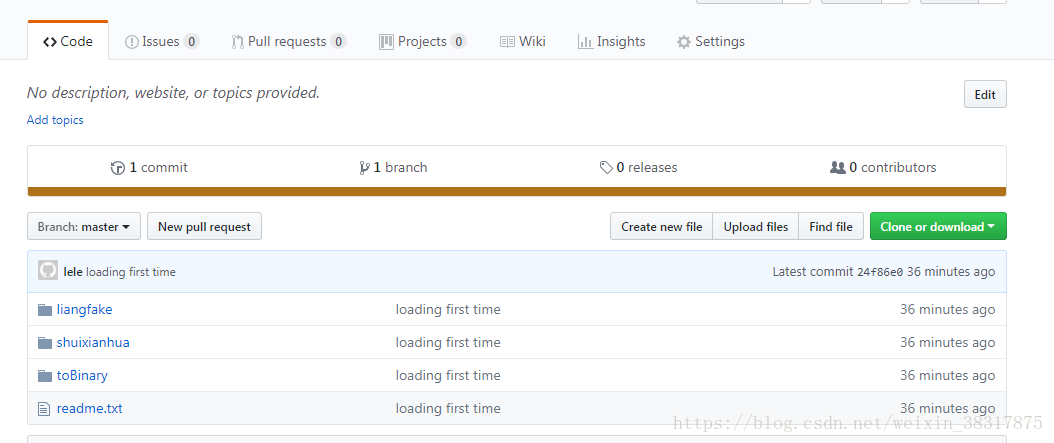Open the Pull requests tab
The height and width of the screenshot is (443, 1054).
point(288,41)
